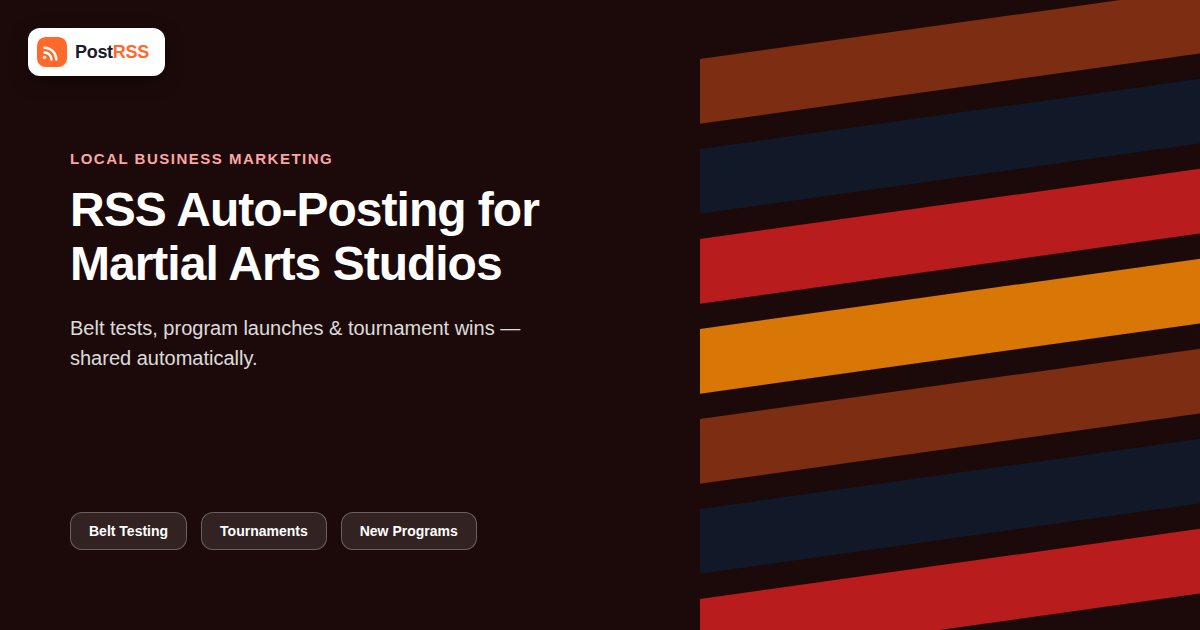
Task: Click the 'Belt tests, program launches' subtitle
Action: click(295, 343)
